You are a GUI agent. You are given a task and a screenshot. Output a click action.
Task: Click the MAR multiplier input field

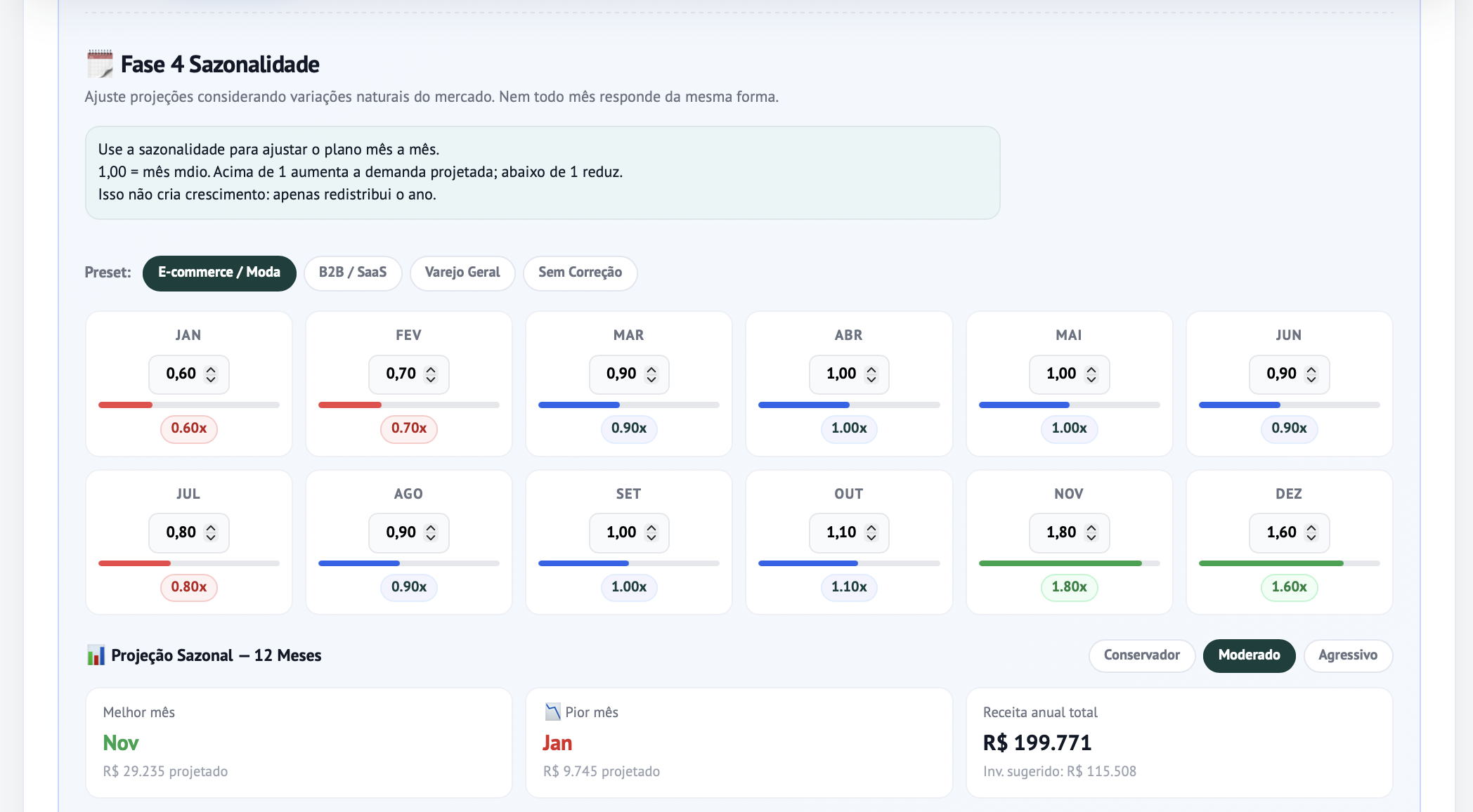[621, 374]
